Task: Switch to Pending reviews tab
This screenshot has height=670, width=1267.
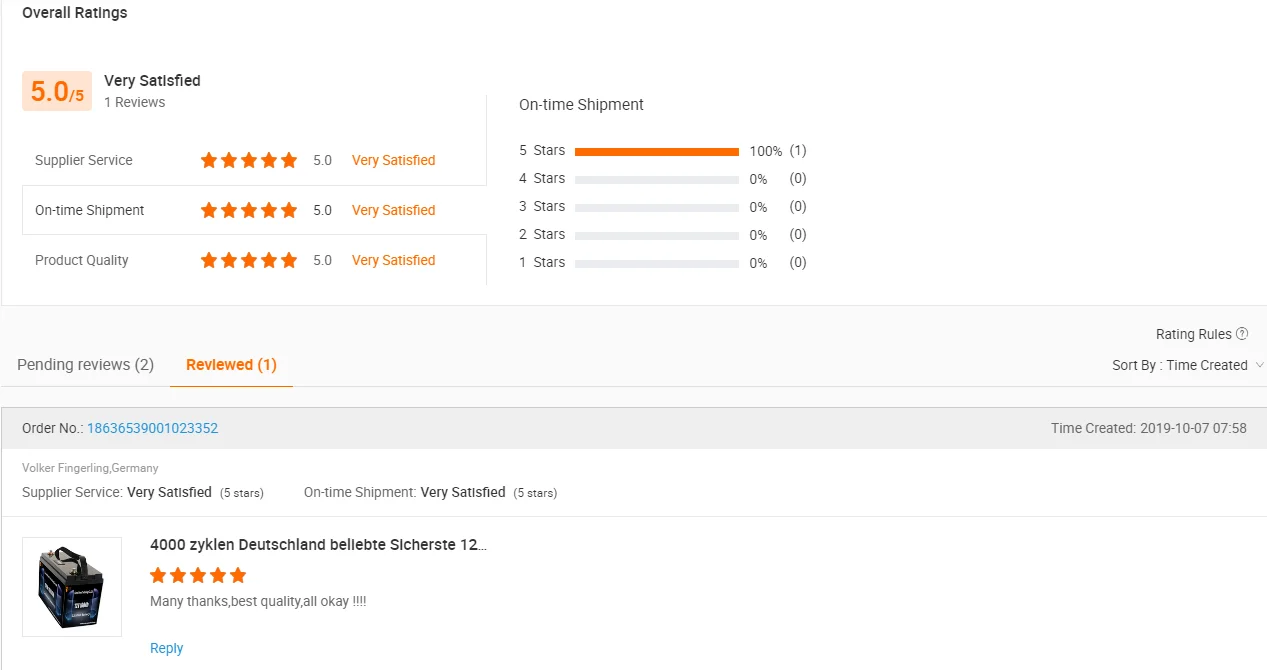Action: coord(86,365)
